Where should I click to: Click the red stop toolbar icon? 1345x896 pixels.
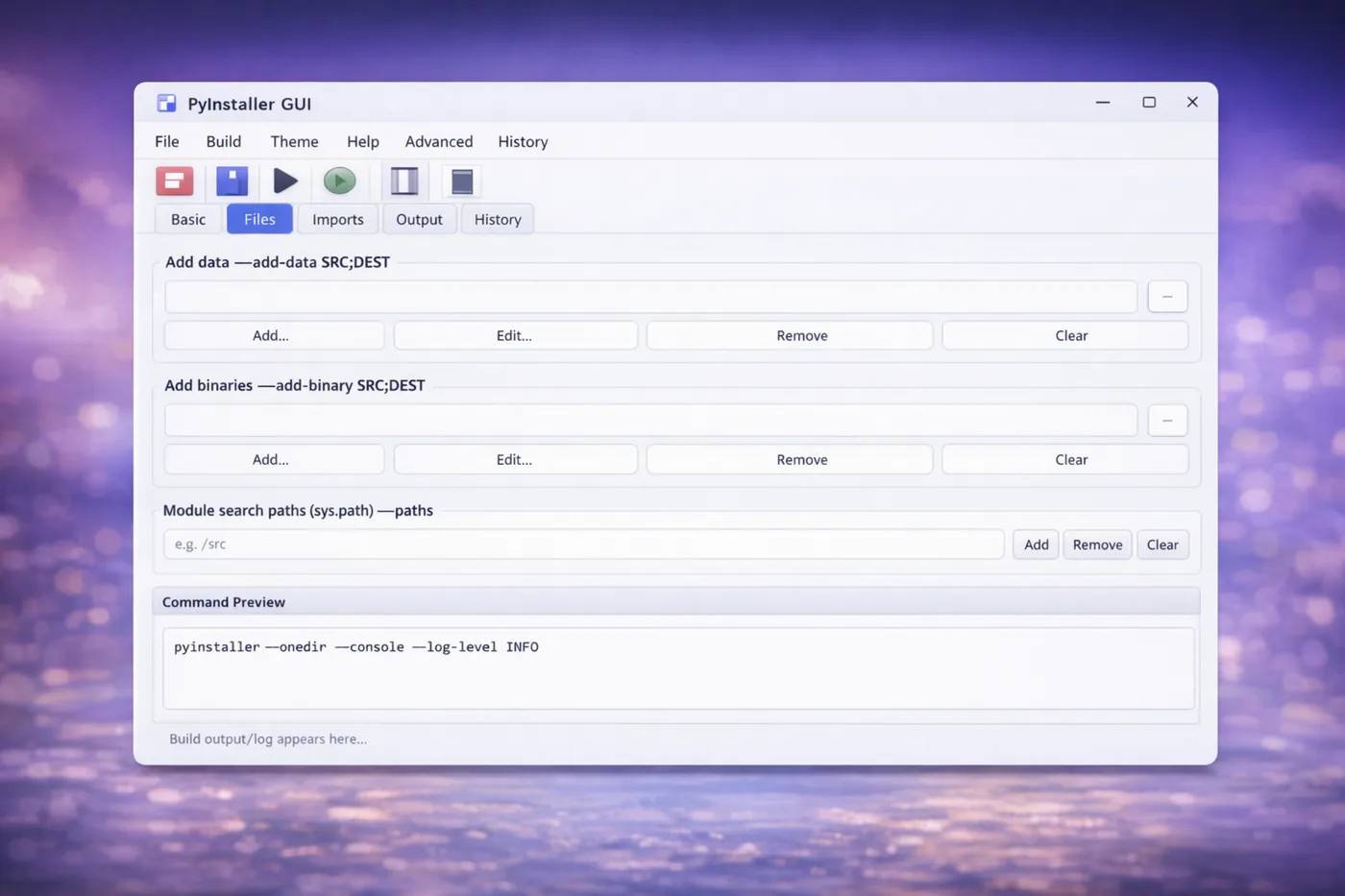(x=174, y=181)
